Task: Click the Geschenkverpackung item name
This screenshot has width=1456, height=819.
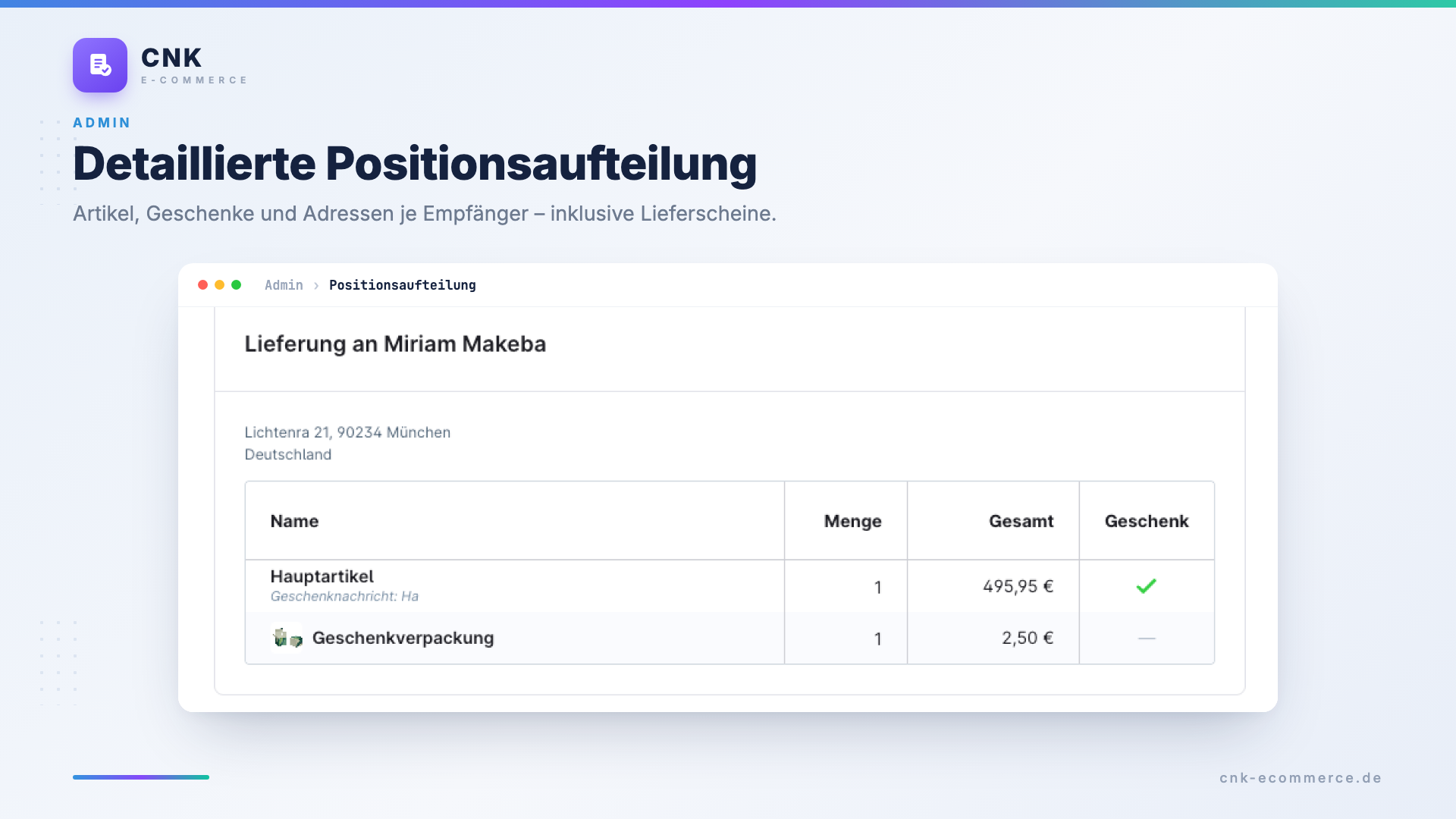Action: coord(403,638)
